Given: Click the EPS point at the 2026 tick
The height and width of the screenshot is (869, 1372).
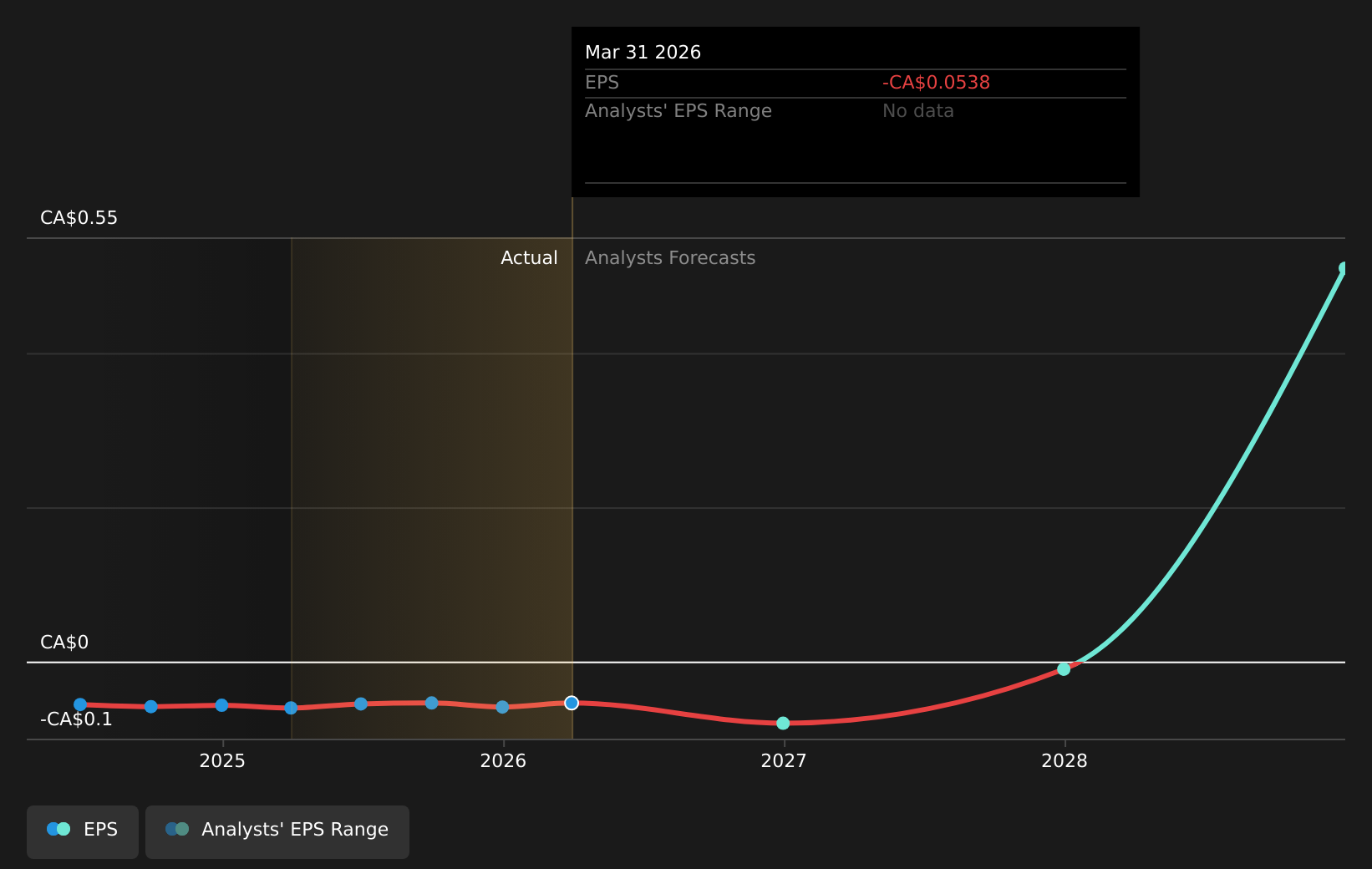Looking at the screenshot, I should 502,707.
